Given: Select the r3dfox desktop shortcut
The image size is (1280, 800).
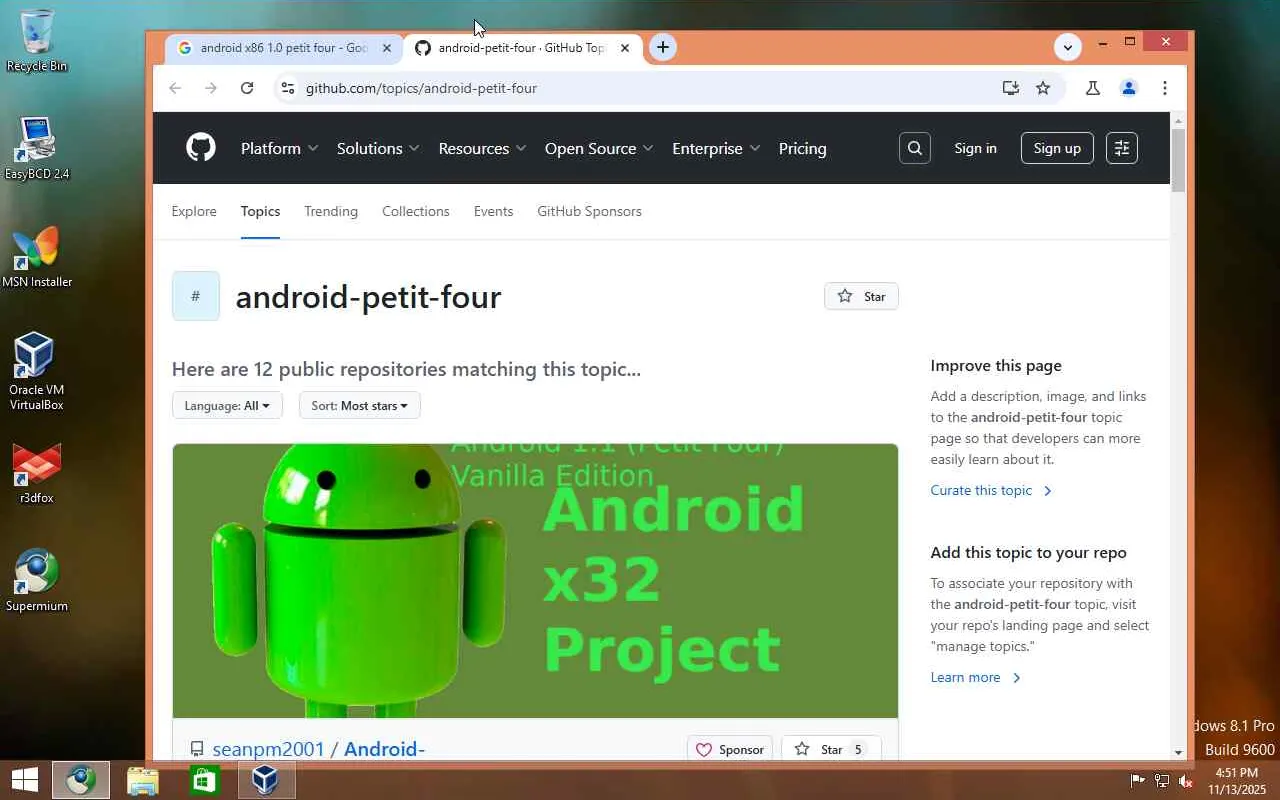Looking at the screenshot, I should pyautogui.click(x=37, y=473).
